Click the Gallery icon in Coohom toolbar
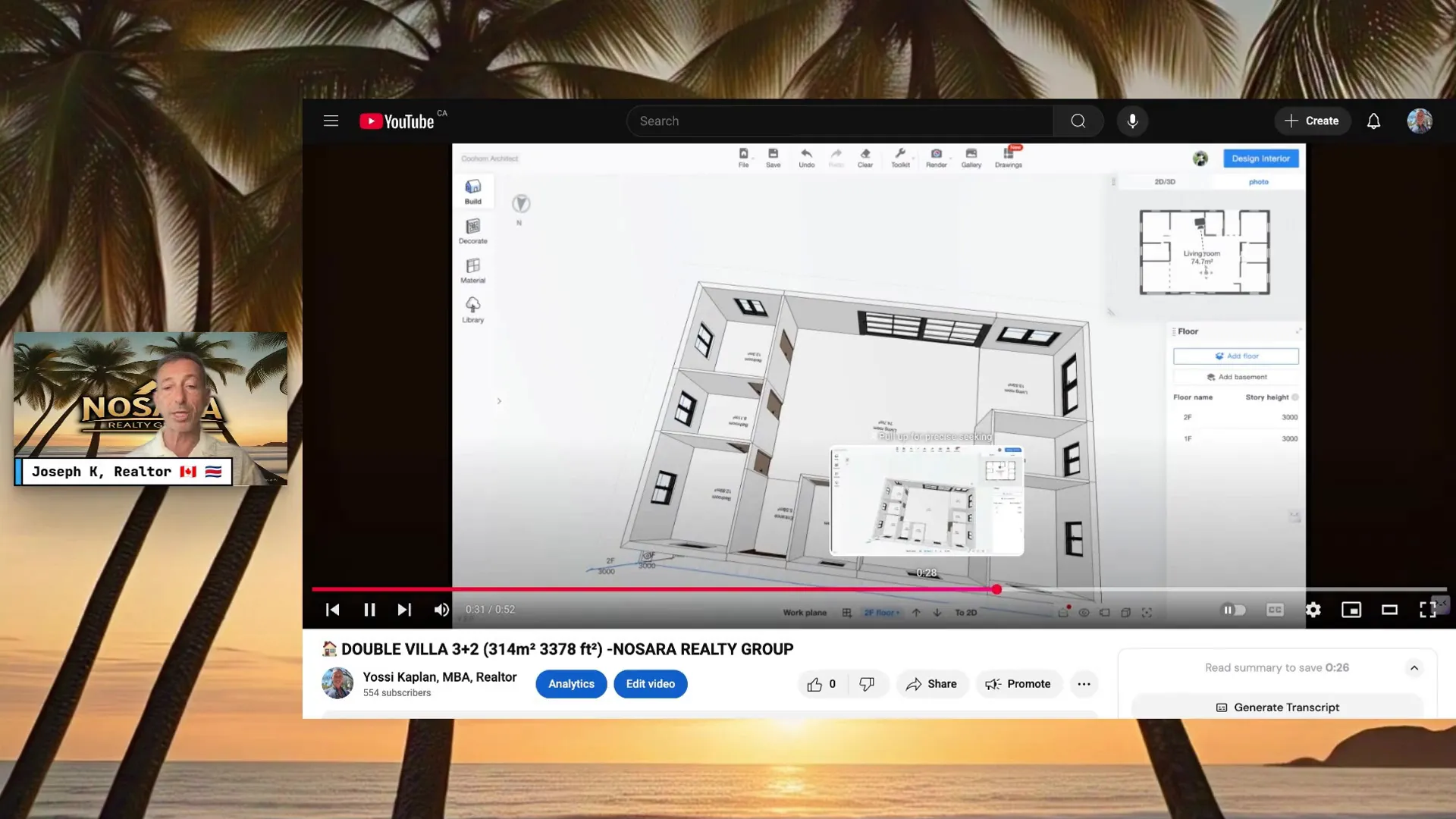 click(x=971, y=157)
